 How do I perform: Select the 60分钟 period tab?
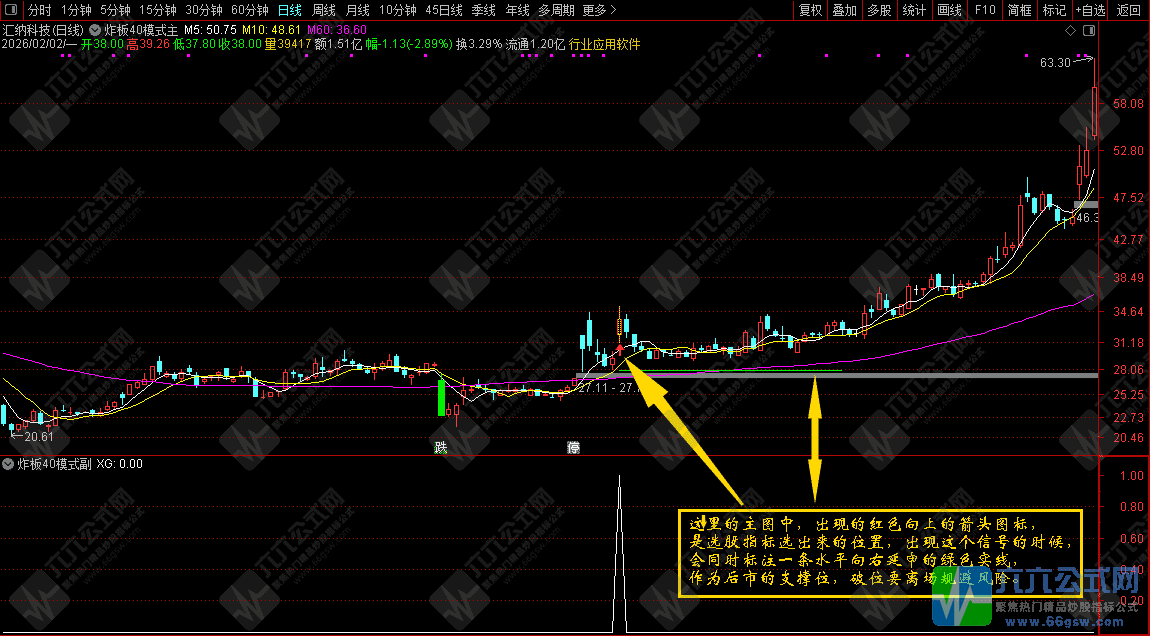[249, 10]
